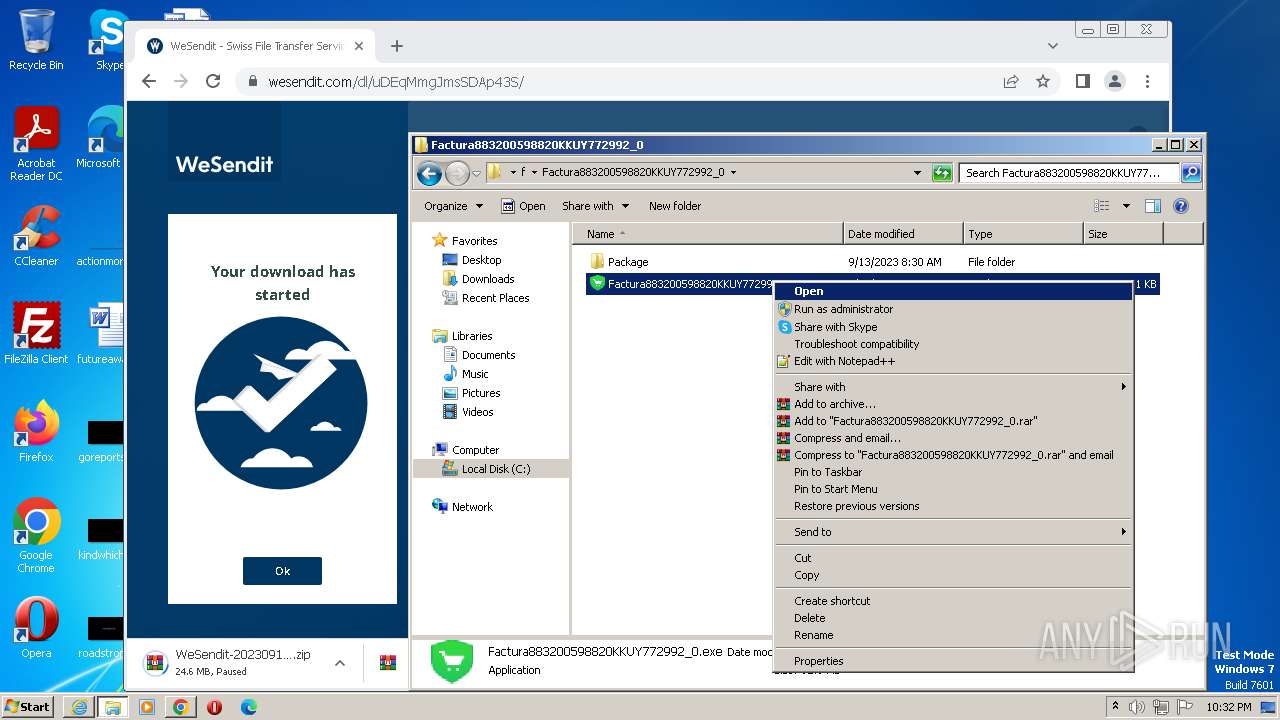Open the Windows Start menu
This screenshot has height=720, width=1280.
27,707
